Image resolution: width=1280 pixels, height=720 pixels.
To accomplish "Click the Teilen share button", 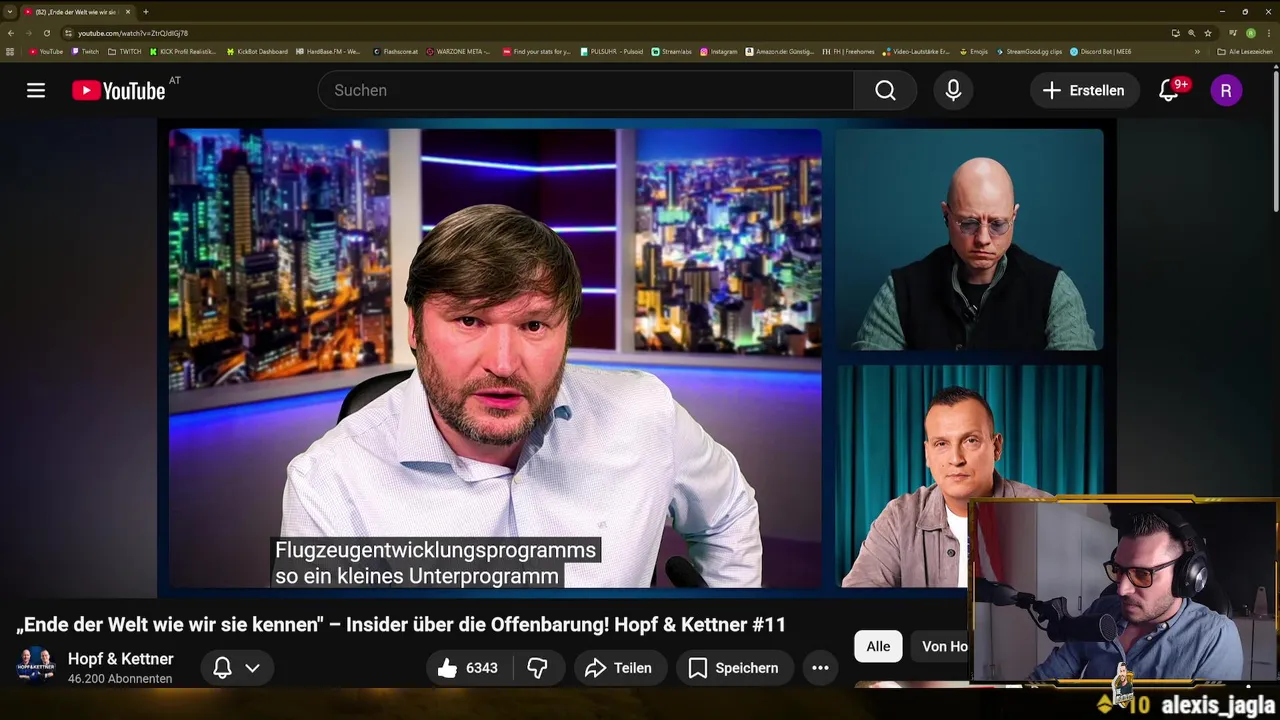I will pos(618,668).
